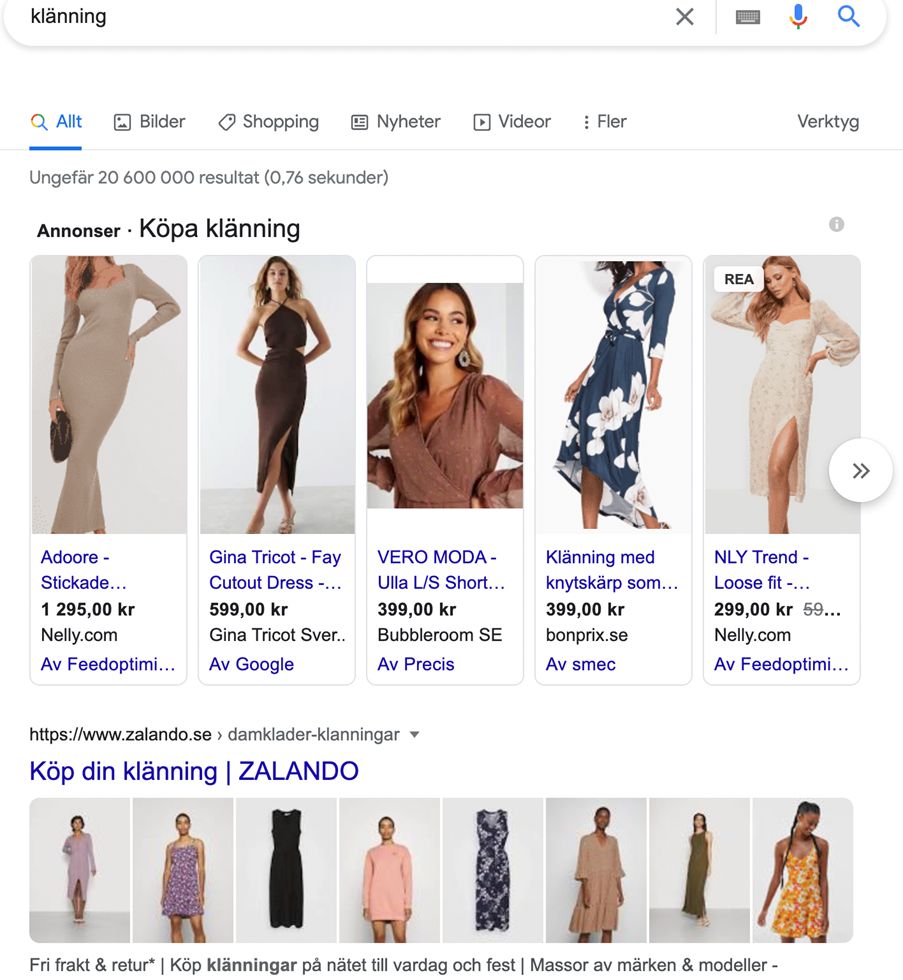
Task: Open Köp din klänning | ZALANDO result
Action: [194, 771]
